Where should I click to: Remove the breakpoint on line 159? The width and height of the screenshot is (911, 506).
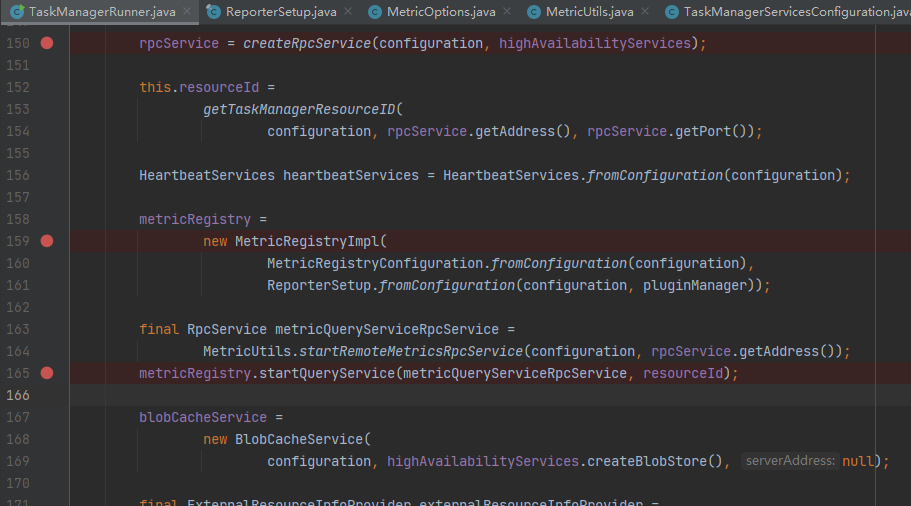47,241
